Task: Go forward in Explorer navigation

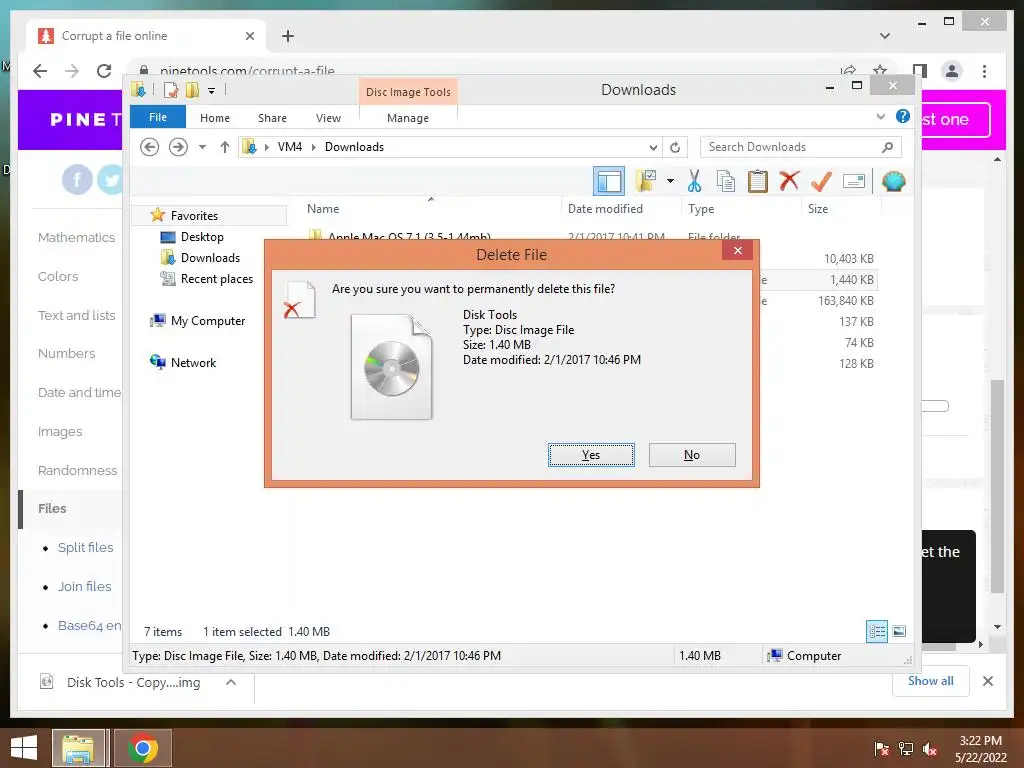Action: 178,147
